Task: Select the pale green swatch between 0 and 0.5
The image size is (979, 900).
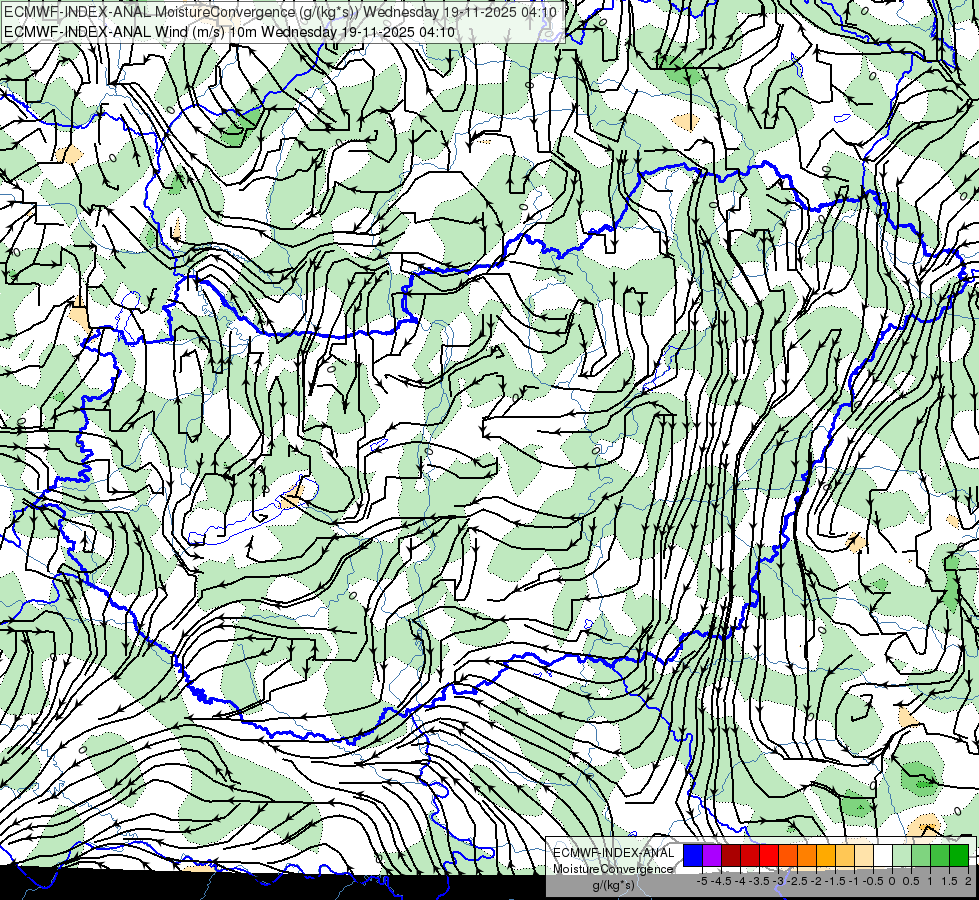Action: point(902,855)
